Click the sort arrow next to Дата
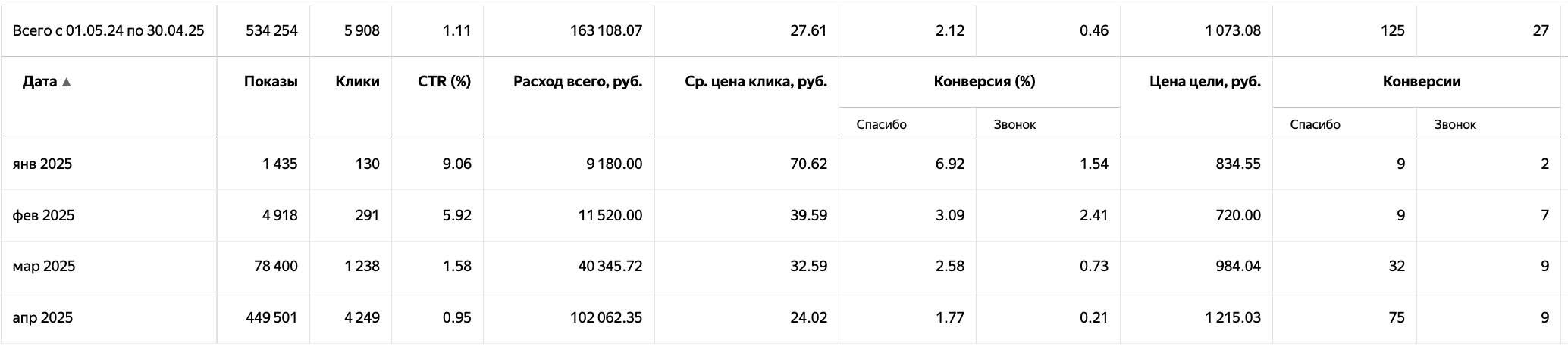This screenshot has width=1568, height=350. [x=67, y=82]
